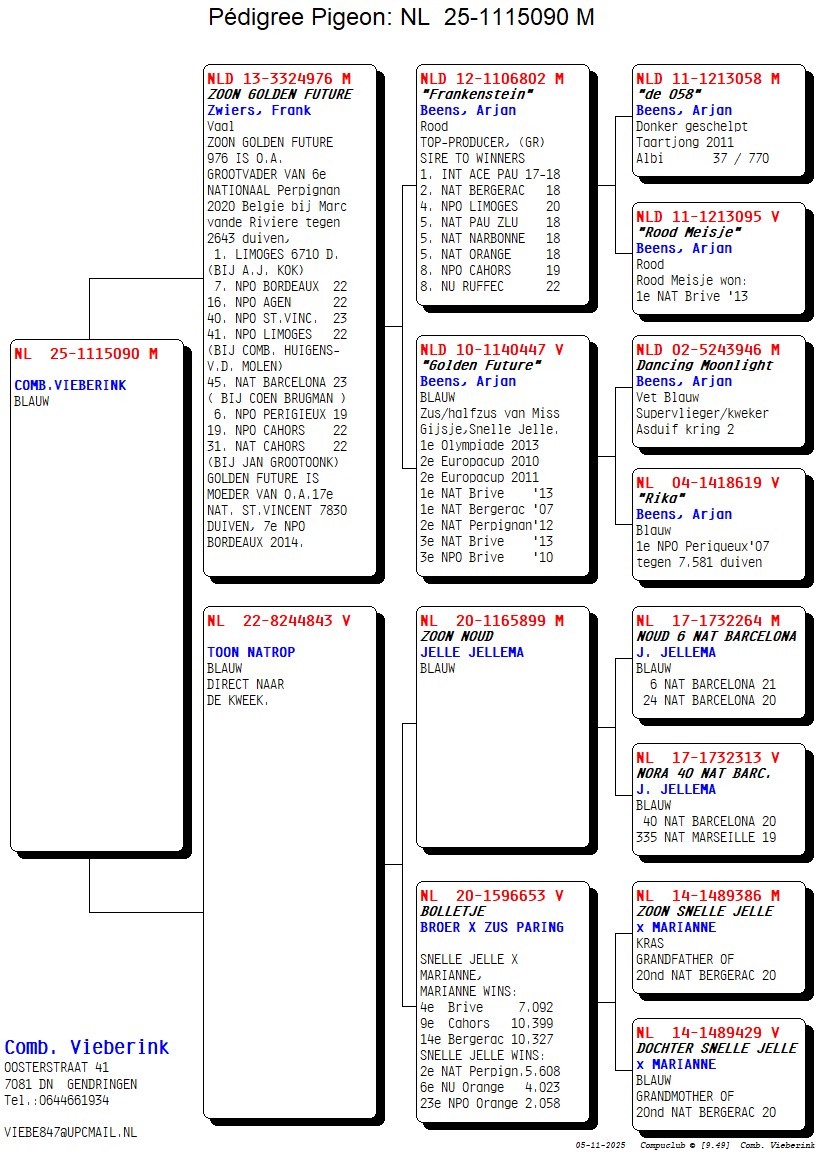816x1172 pixels.
Task: Select "Rood Meisje" pigeon name
Action: [689, 232]
